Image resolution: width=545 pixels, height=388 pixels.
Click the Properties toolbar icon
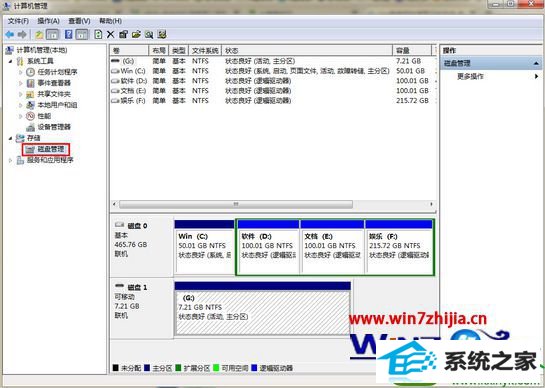click(x=123, y=34)
